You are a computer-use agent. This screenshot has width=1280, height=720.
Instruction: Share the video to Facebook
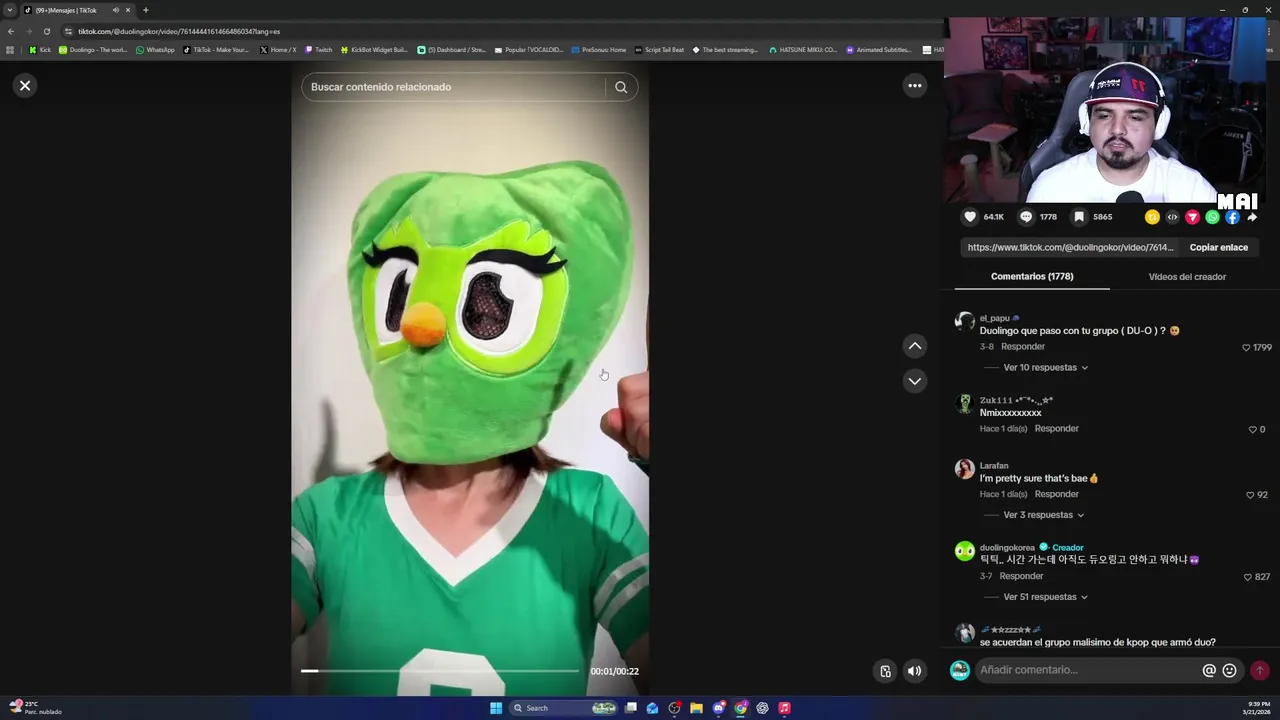tap(1232, 217)
